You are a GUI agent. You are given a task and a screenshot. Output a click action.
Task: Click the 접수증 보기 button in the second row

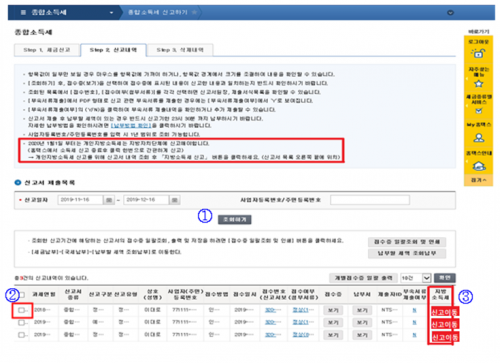[x=333, y=323]
